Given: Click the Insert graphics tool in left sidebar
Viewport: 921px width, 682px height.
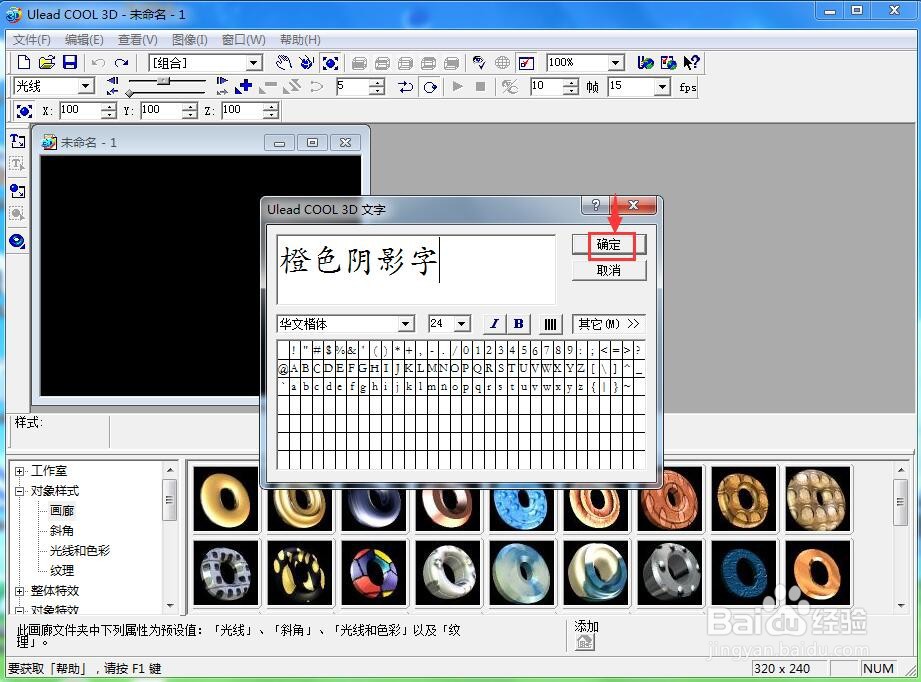Looking at the screenshot, I should pos(18,191).
